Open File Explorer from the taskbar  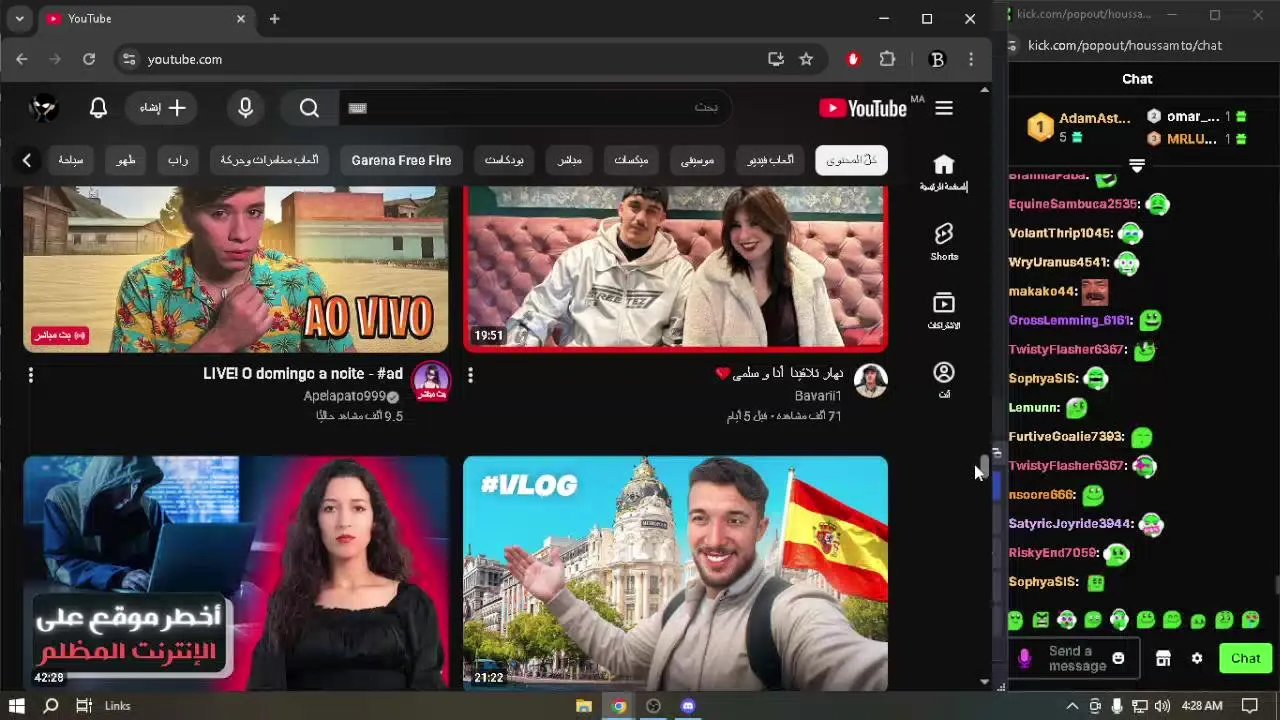pyautogui.click(x=584, y=706)
